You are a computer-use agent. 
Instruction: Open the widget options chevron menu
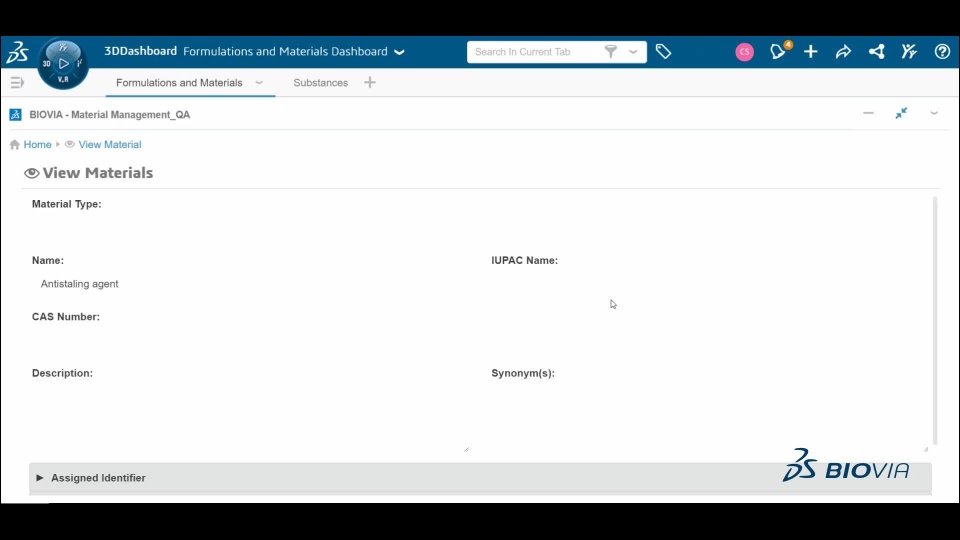(934, 113)
